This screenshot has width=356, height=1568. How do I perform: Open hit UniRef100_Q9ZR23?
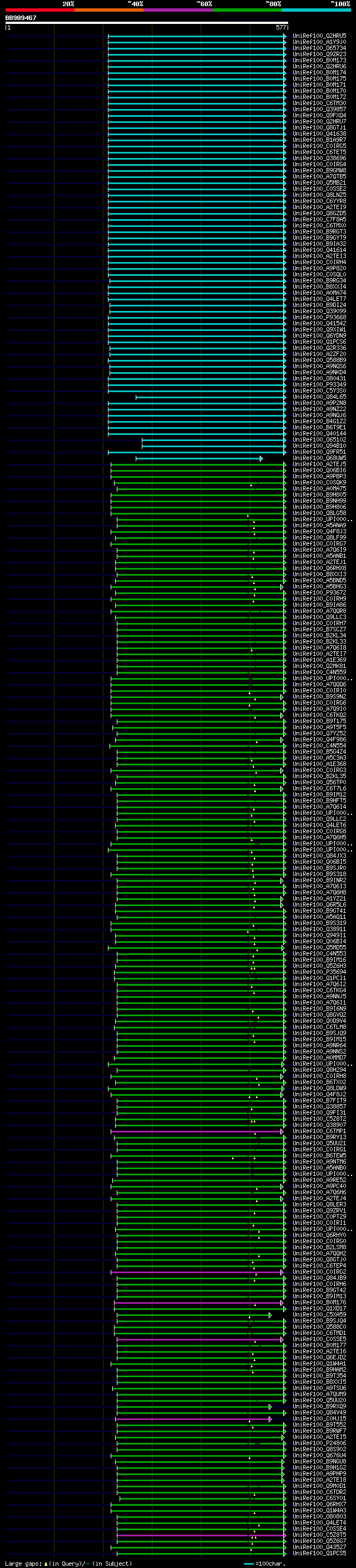point(319,54)
